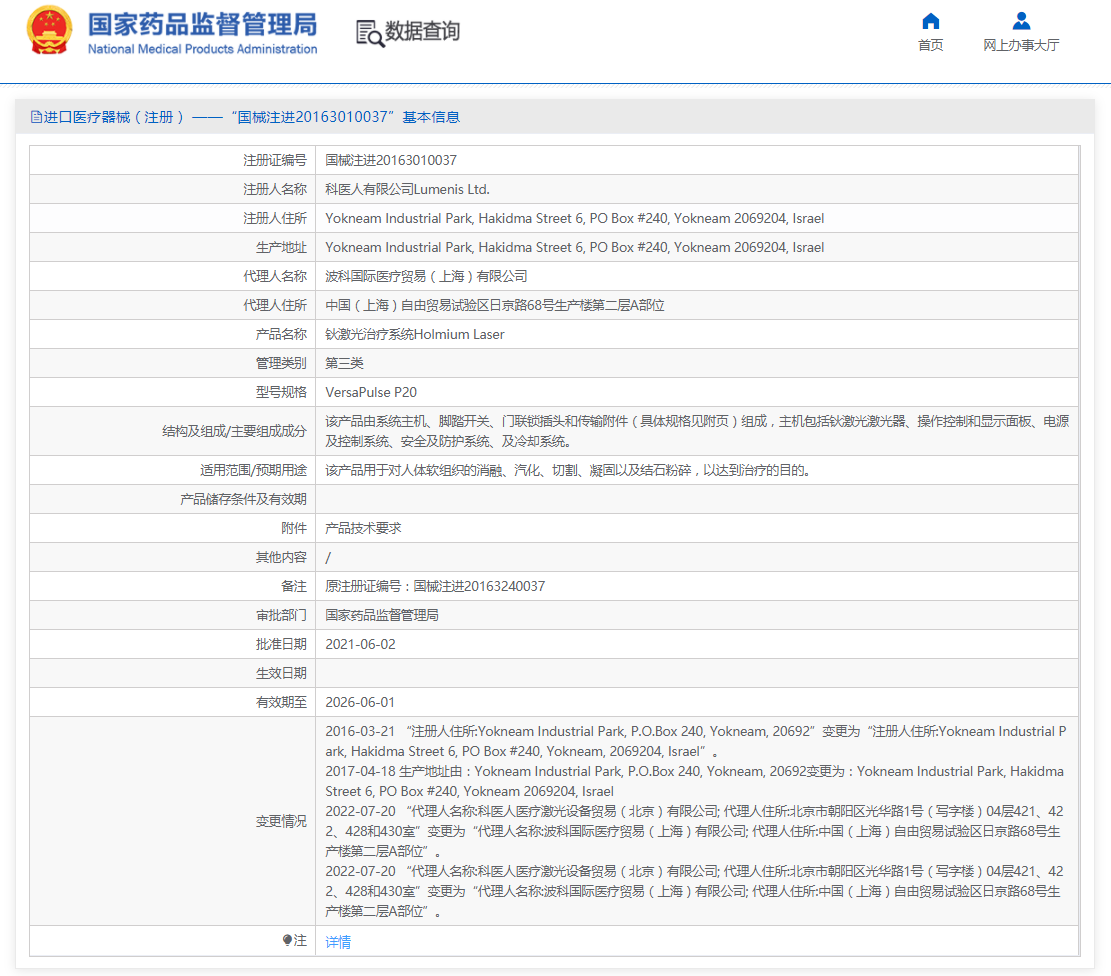Click the 备注 original registration number text
The width and height of the screenshot is (1111, 976).
[x=435, y=586]
